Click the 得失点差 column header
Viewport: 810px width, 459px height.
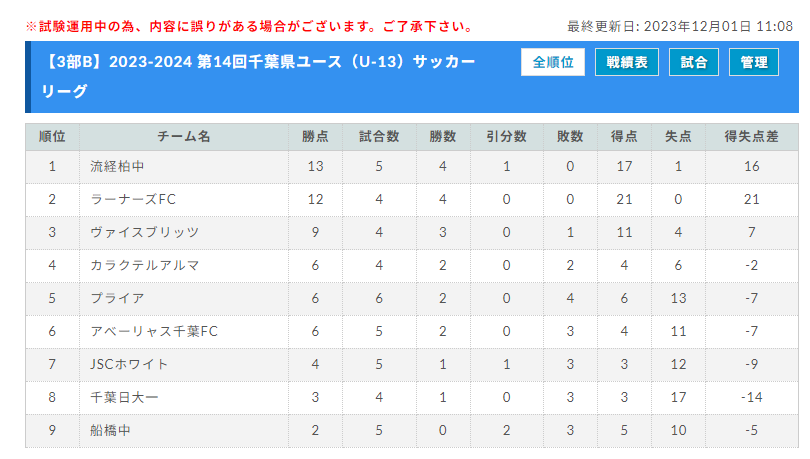(x=752, y=137)
